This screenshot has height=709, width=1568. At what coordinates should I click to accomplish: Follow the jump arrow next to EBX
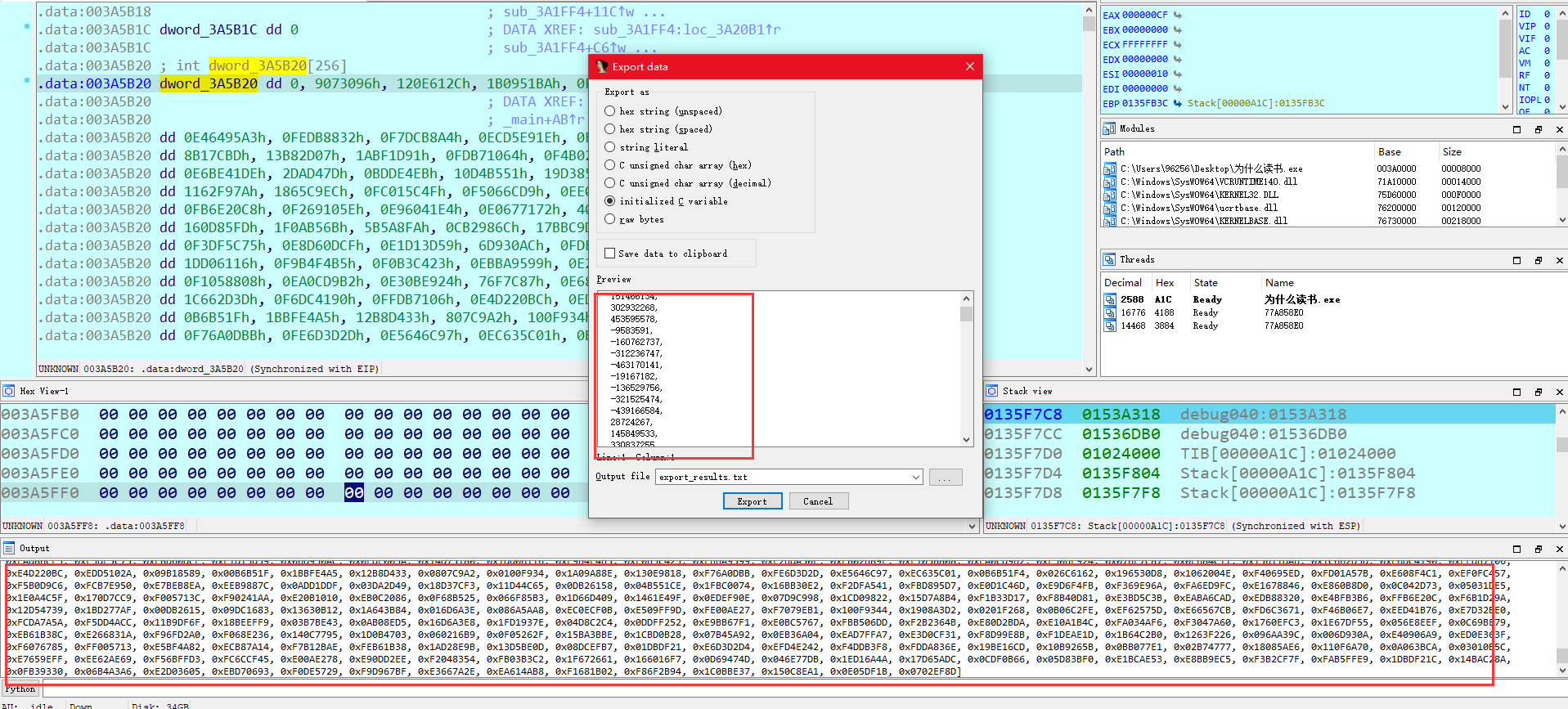[1178, 29]
